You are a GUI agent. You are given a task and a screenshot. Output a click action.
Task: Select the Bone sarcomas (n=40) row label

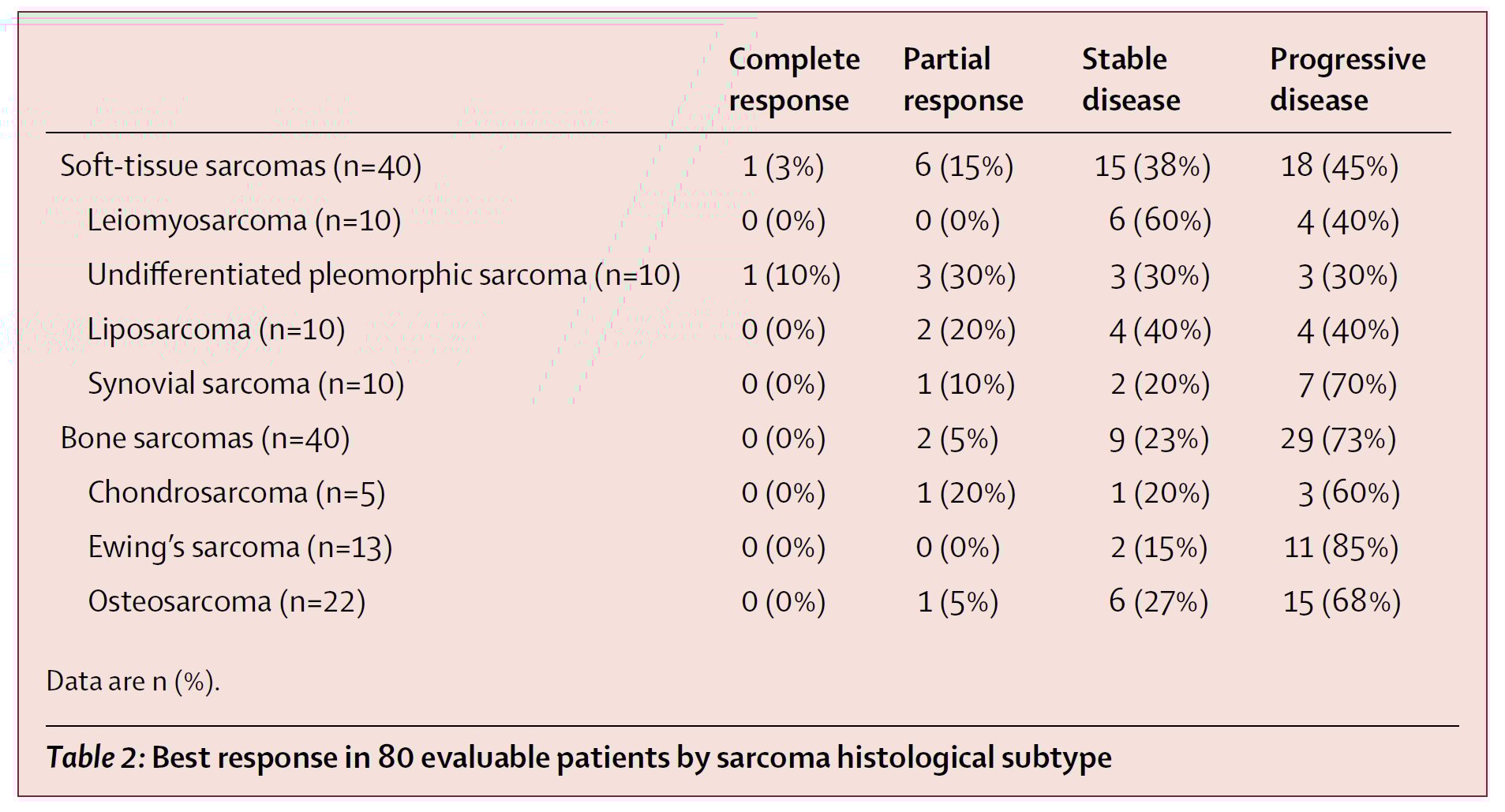point(204,439)
